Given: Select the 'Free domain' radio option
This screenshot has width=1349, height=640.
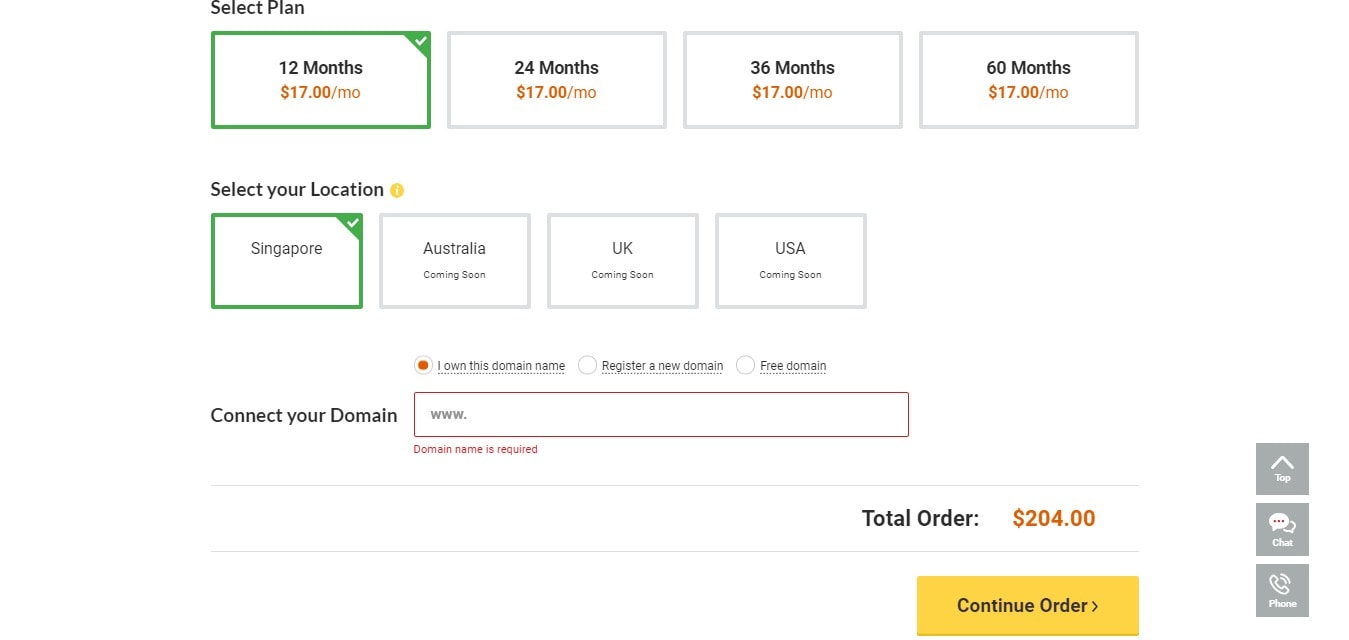Looking at the screenshot, I should coord(745,365).
